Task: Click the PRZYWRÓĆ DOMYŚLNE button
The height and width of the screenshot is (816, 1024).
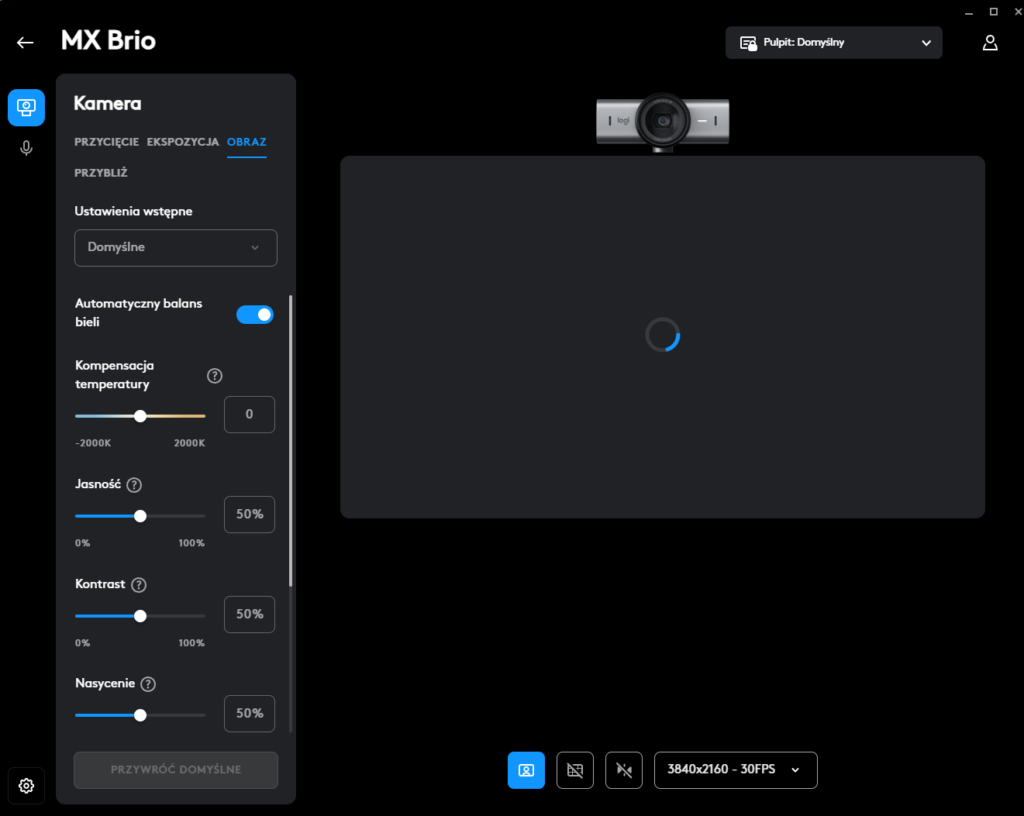Action: click(x=176, y=770)
